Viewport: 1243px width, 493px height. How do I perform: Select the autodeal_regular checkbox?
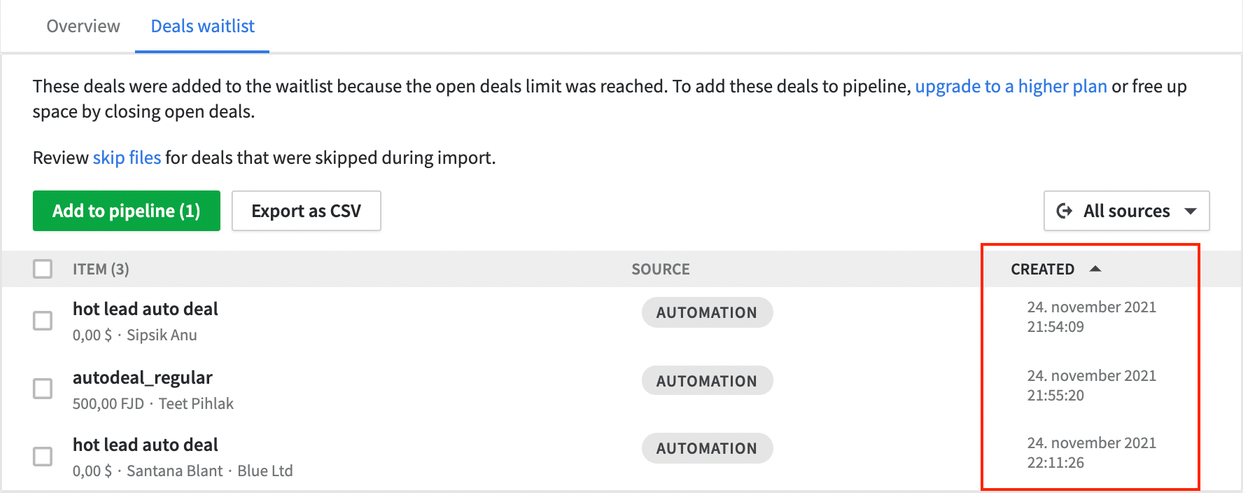pos(43,389)
